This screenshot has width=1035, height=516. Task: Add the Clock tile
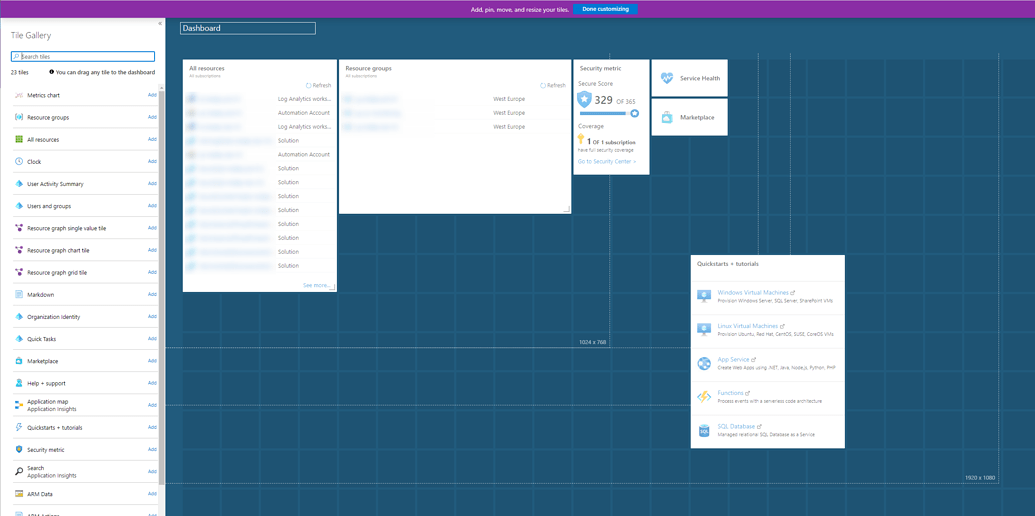pyautogui.click(x=152, y=162)
